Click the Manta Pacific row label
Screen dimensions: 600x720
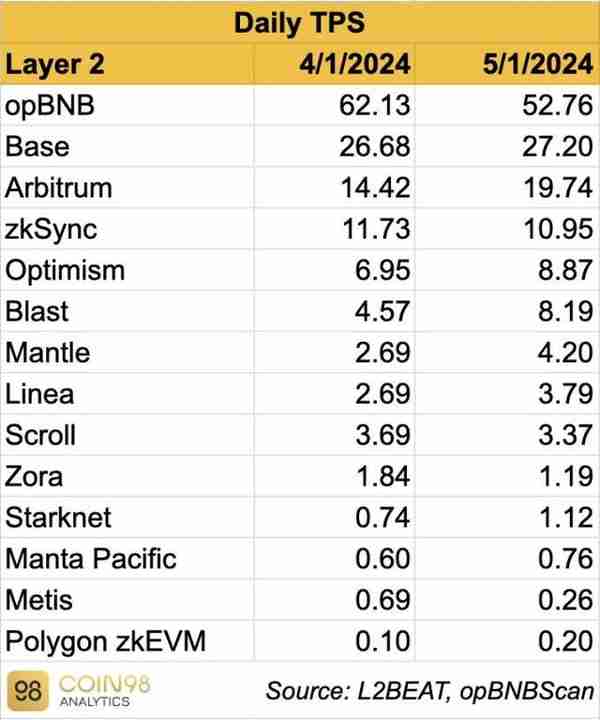(x=91, y=559)
